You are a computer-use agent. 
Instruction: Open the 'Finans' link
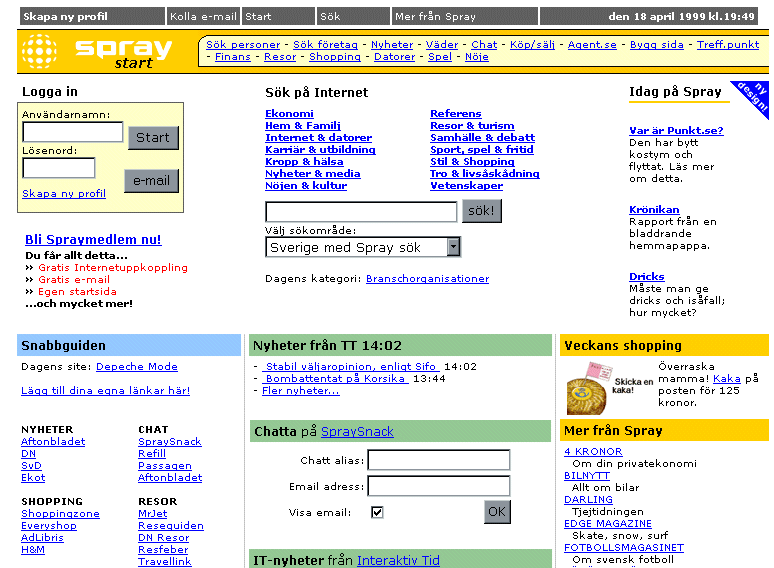(x=232, y=57)
